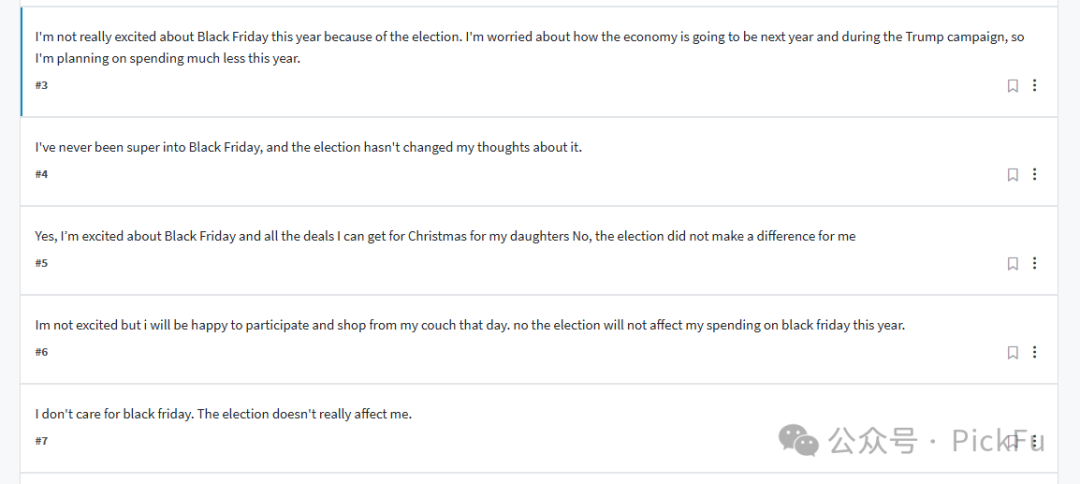Bookmark response #4
Image resolution: width=1080 pixels, height=484 pixels.
(x=1012, y=175)
